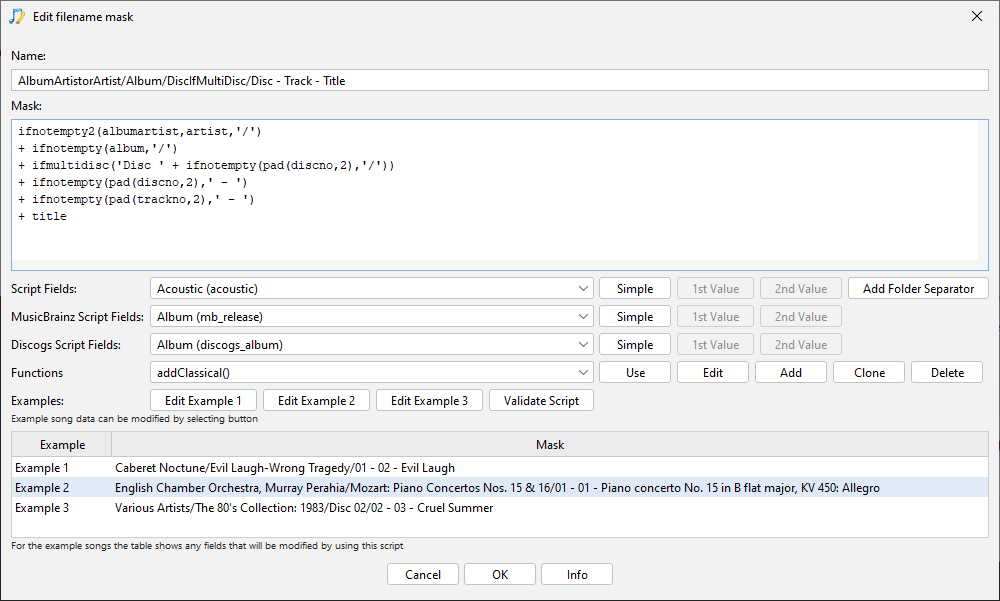Open the Discogs Script Fields dropdown
The height and width of the screenshot is (601, 1000).
coord(372,345)
